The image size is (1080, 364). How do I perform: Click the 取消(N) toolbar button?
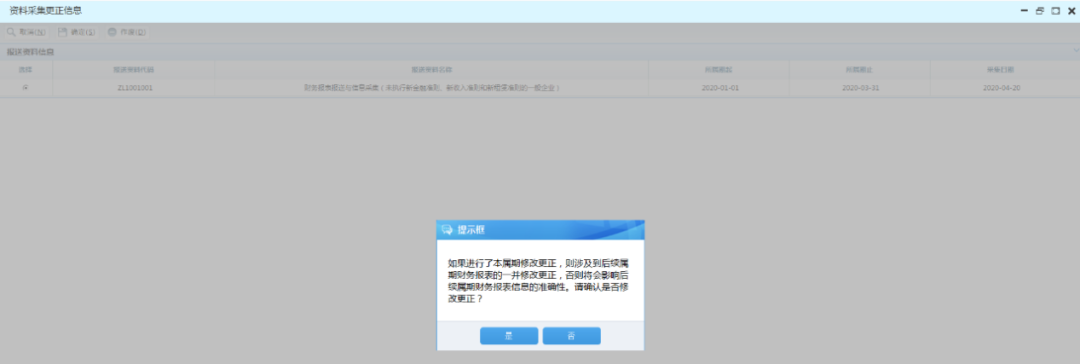point(26,32)
